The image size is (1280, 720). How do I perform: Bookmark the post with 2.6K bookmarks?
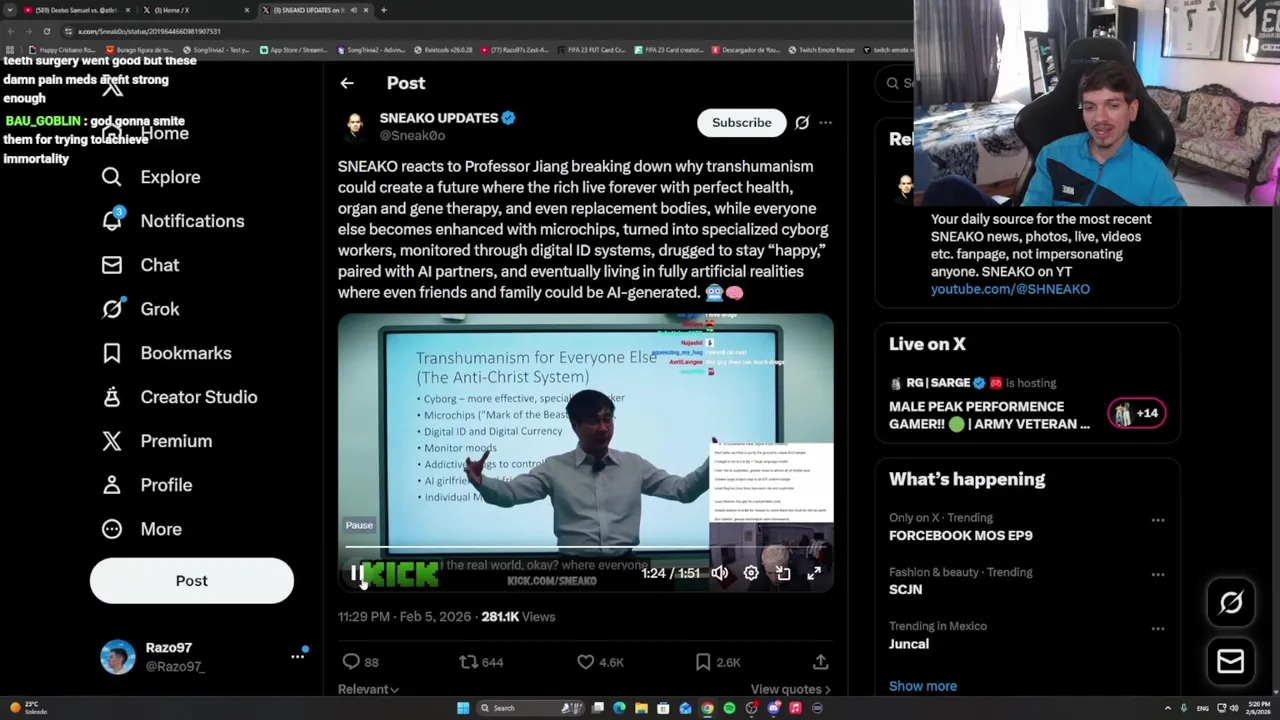[703, 661]
